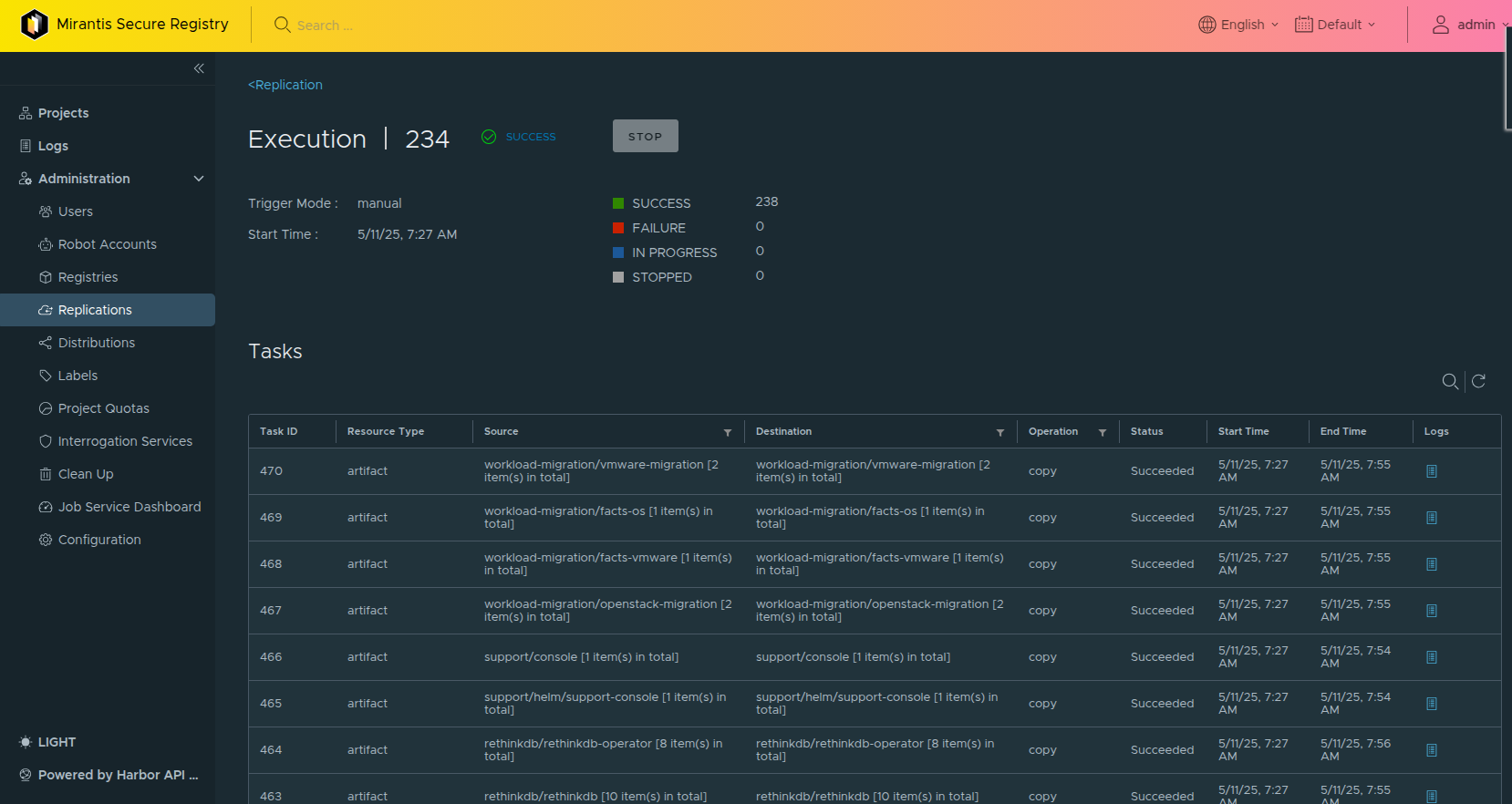Viewport: 1512px width, 804px height.
Task: Open log for task 470
Action: 1431,471
